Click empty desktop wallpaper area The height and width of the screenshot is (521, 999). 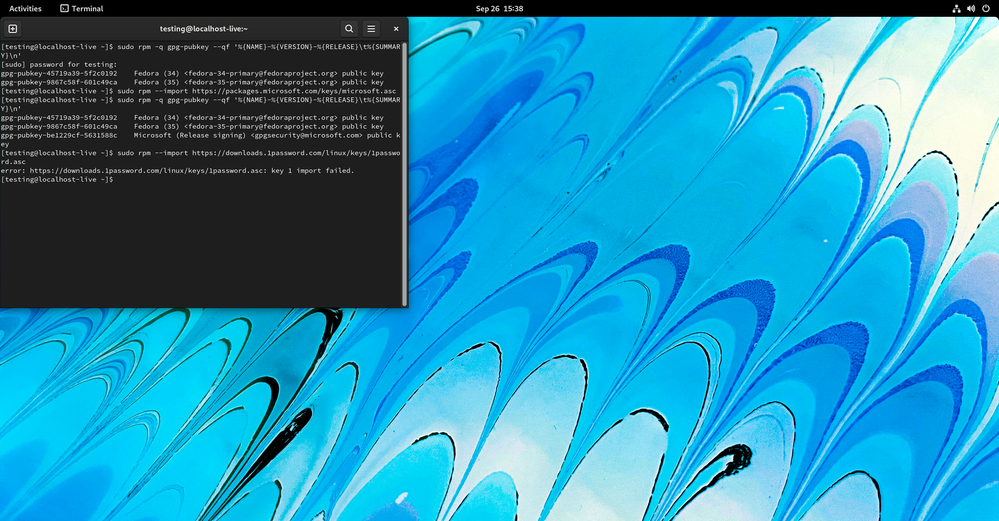[700, 300]
